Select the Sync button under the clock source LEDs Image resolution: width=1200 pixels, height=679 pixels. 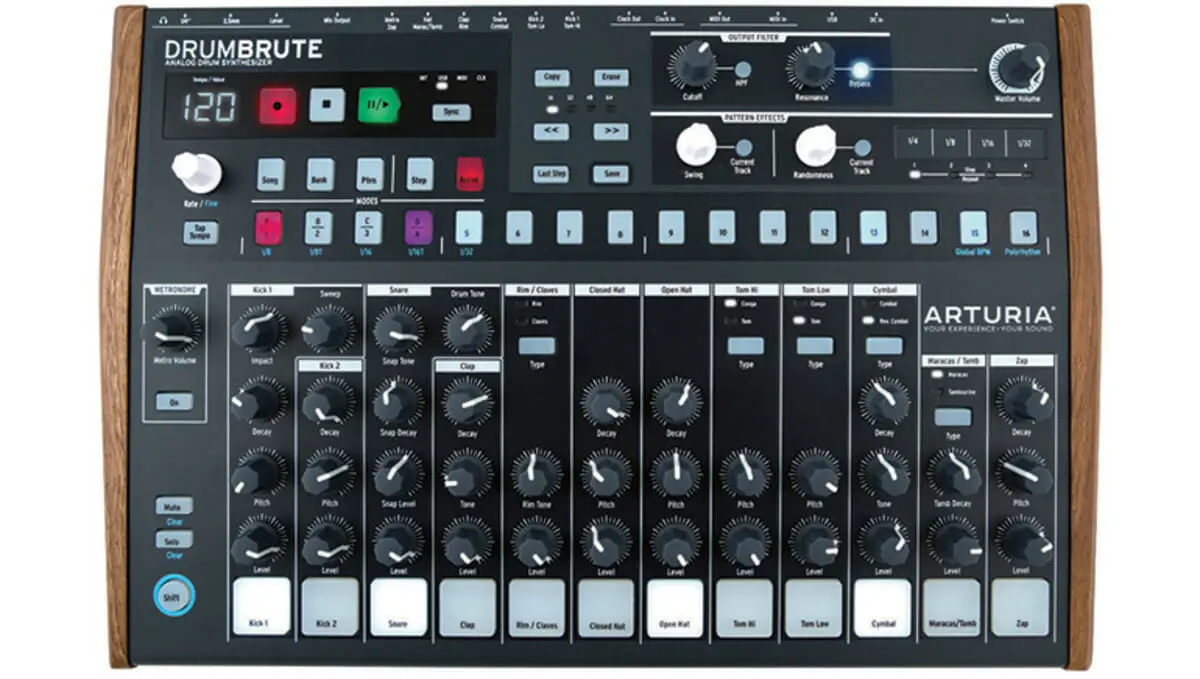[451, 112]
